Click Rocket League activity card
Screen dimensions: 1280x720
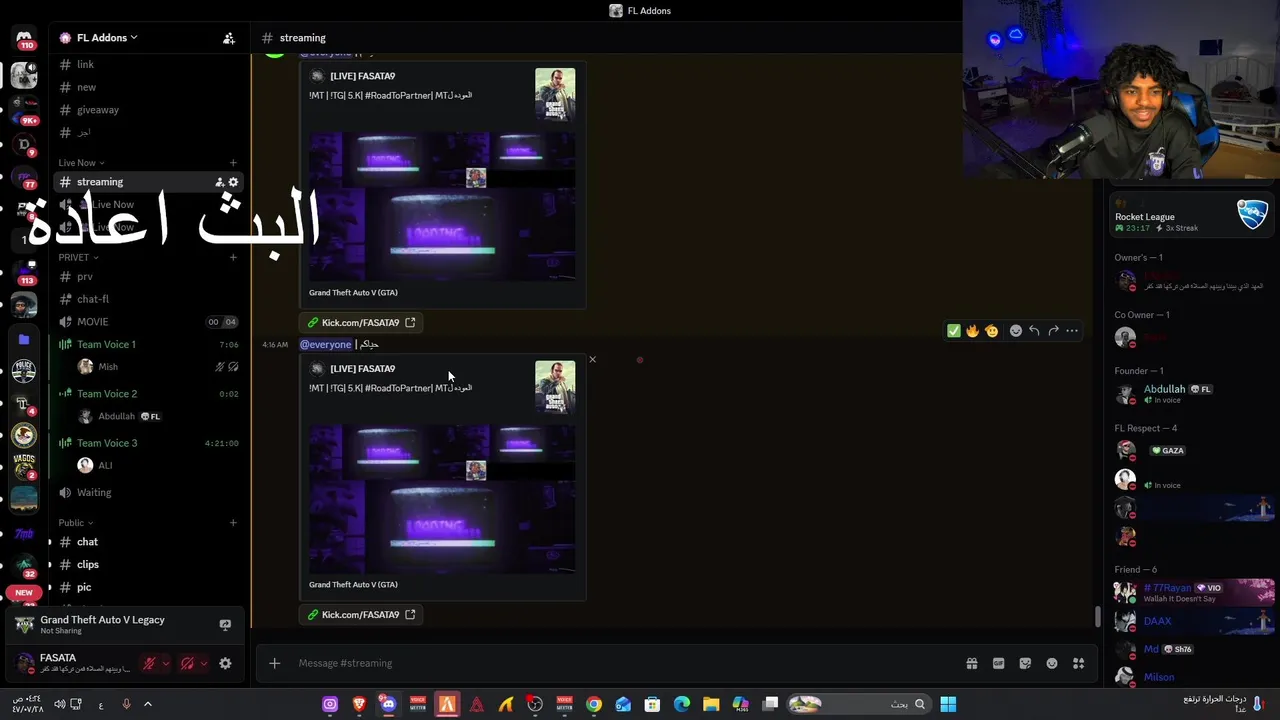click(1192, 217)
